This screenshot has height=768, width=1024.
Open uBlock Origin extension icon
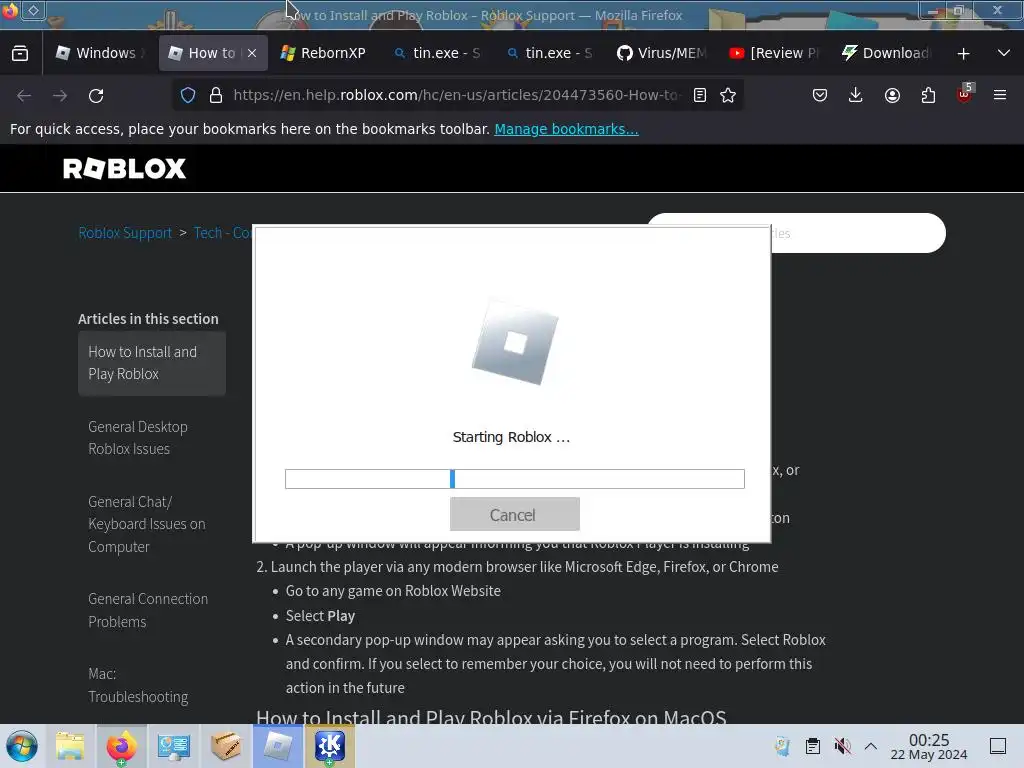965,94
